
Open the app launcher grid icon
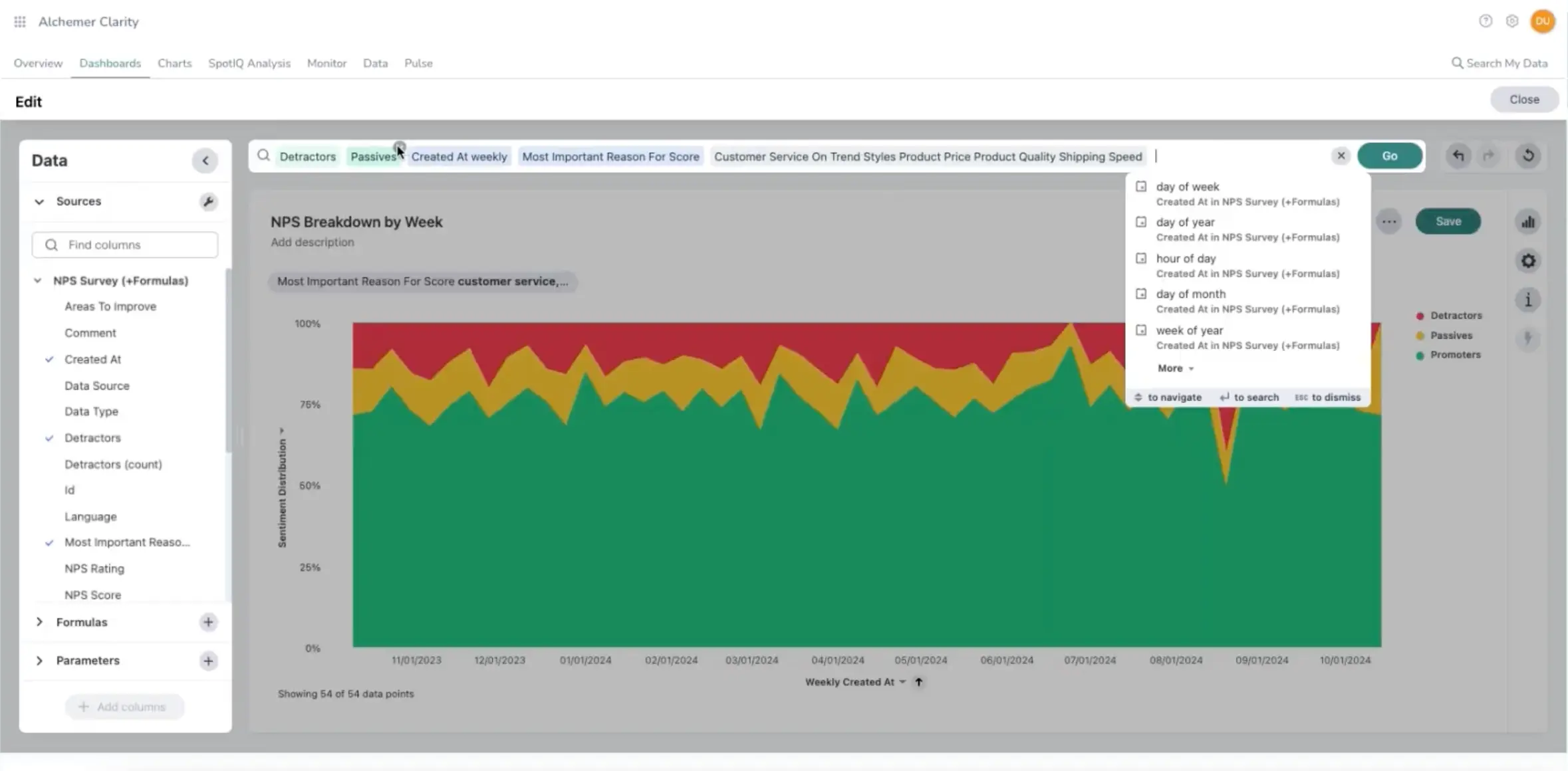[20, 22]
